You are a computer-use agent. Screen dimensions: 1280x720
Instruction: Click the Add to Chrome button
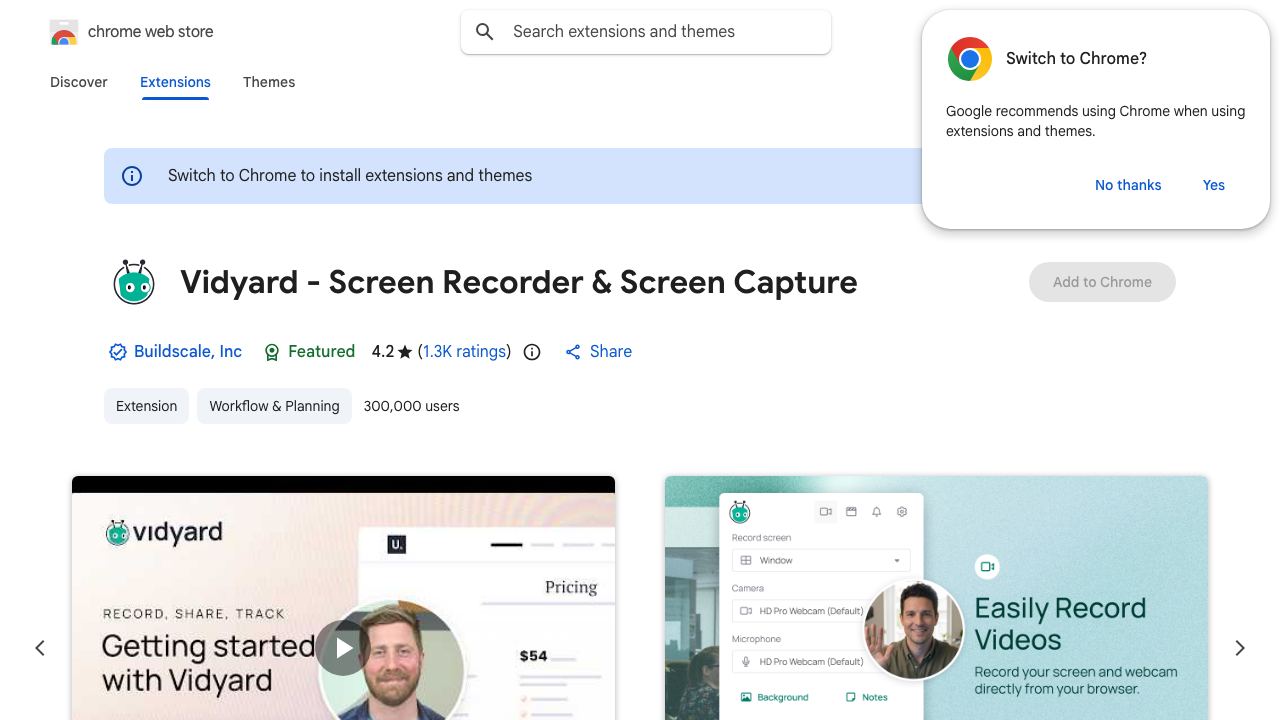1102,282
